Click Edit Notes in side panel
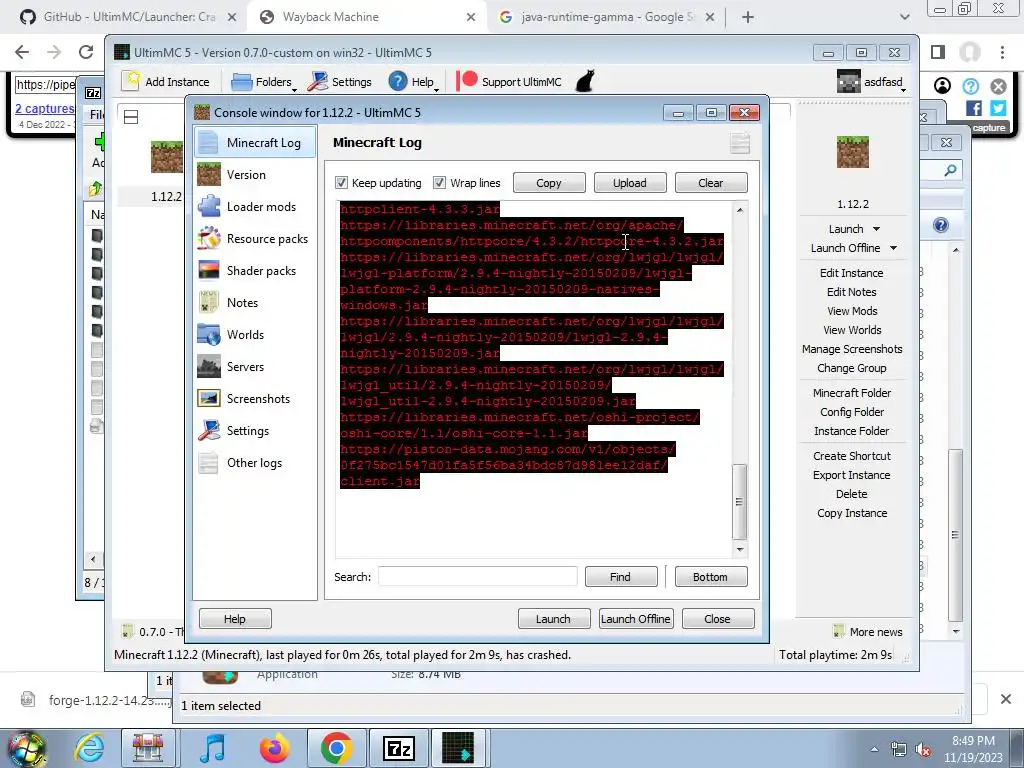Screen dimensions: 1024x768 852,292
